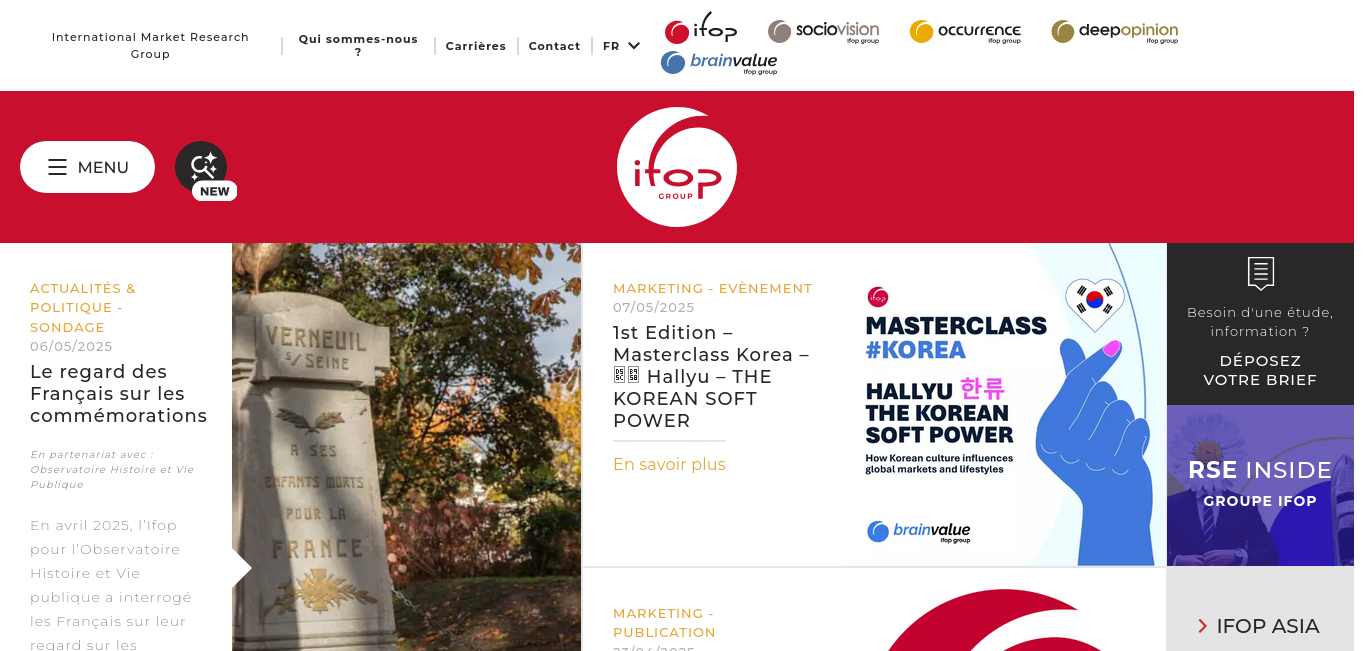Click the Ifop logo in top bar
Viewport: 1366px width, 651px height.
click(x=701, y=30)
